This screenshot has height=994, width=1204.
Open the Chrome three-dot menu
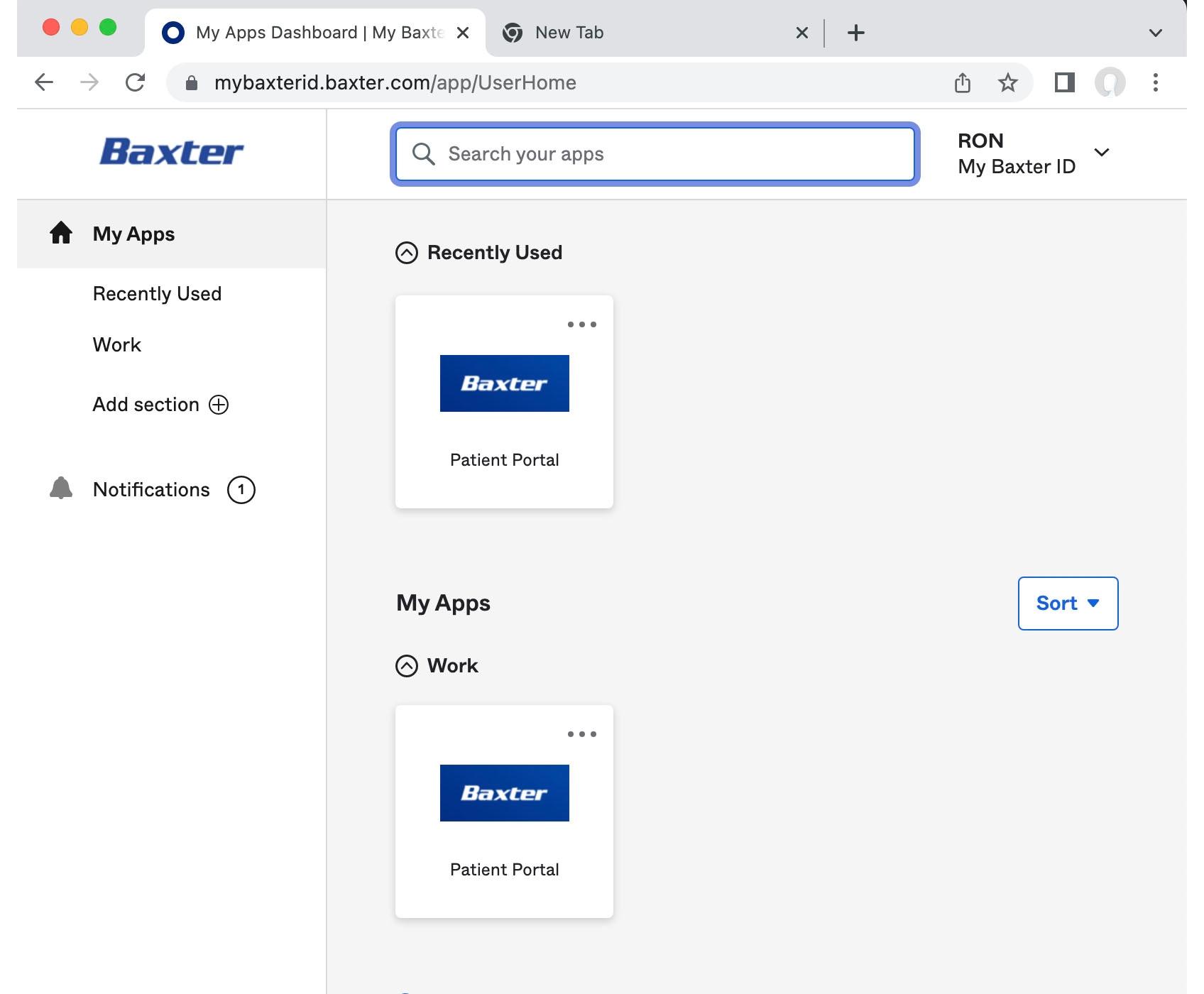tap(1155, 83)
